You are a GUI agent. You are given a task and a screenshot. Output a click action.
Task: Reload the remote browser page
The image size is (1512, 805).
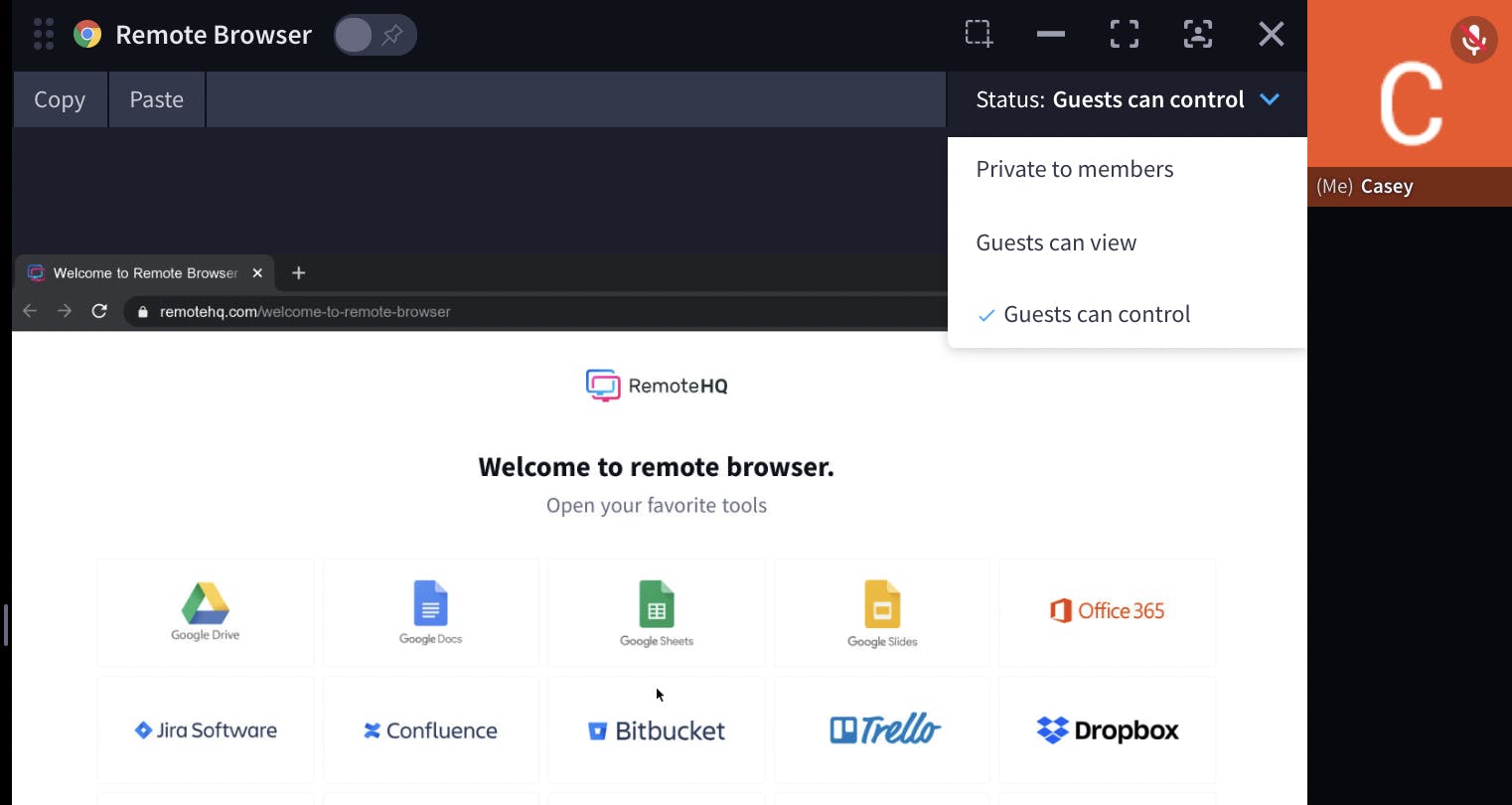tap(99, 311)
